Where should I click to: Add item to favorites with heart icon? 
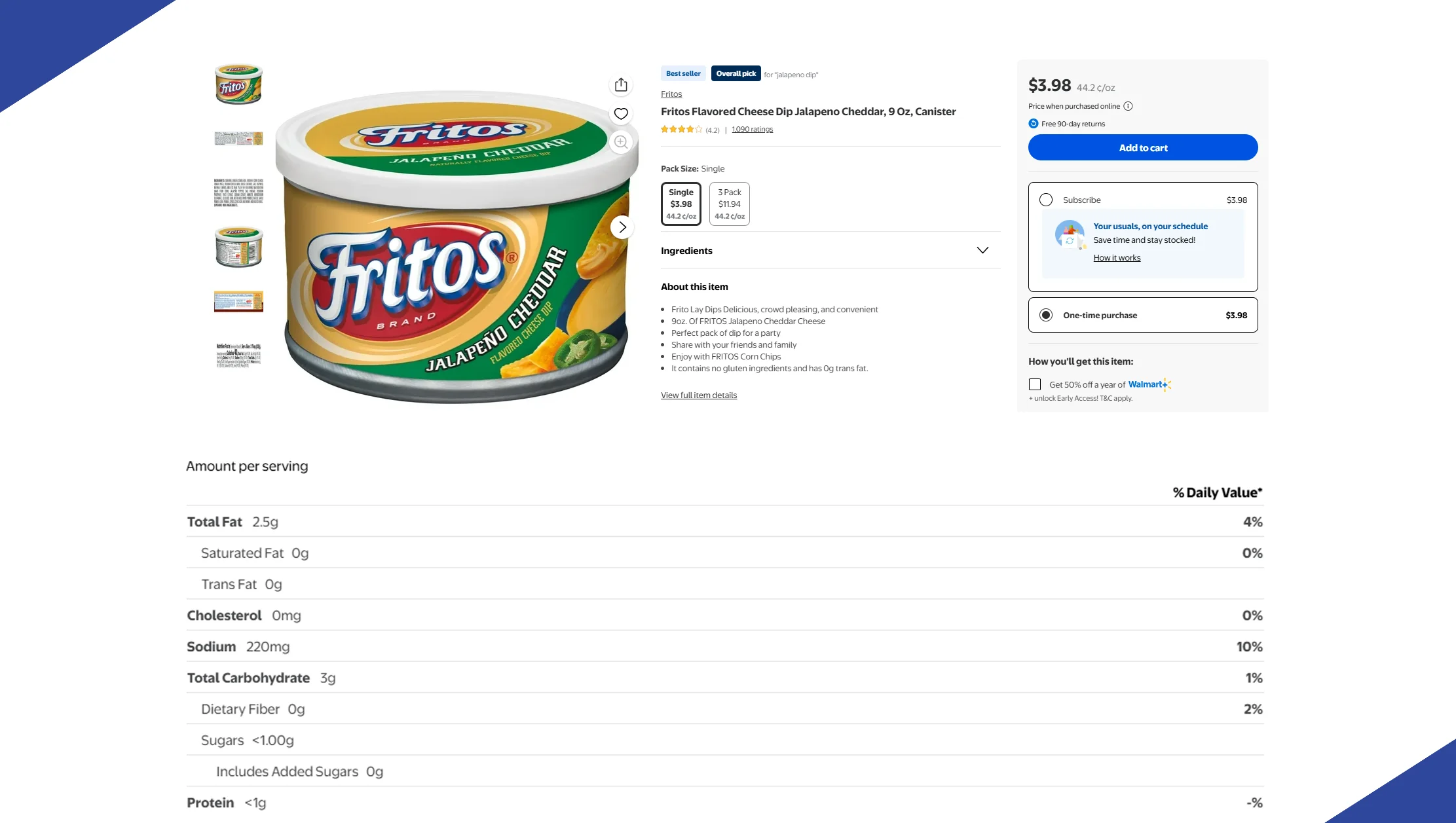[x=621, y=114]
